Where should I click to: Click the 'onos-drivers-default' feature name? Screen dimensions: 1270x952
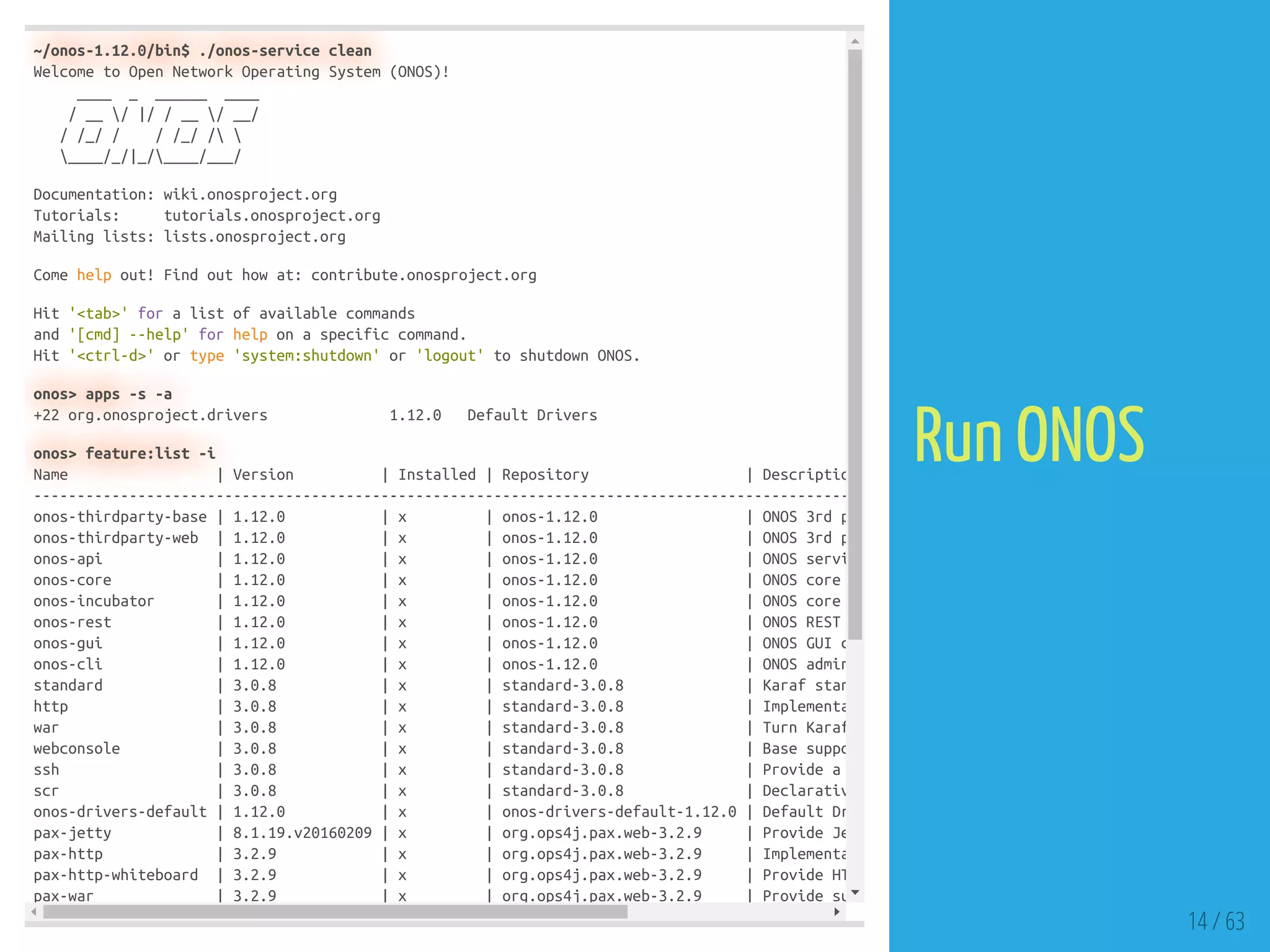click(120, 812)
